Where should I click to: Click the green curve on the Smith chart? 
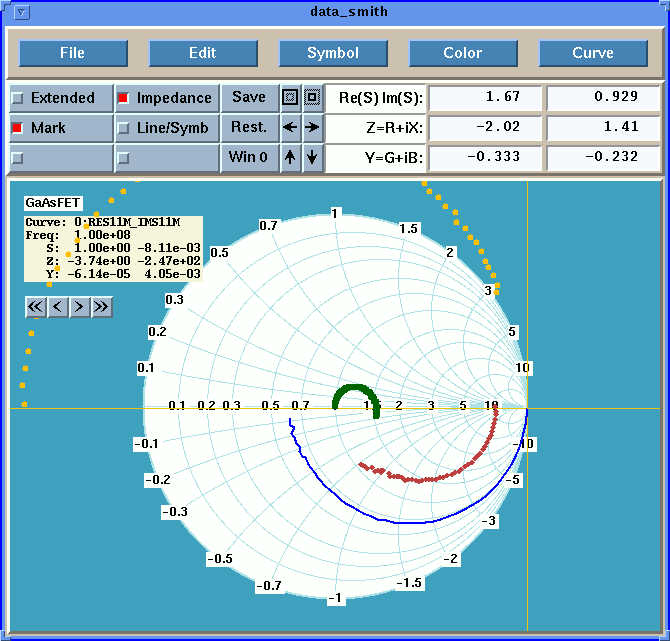354,388
